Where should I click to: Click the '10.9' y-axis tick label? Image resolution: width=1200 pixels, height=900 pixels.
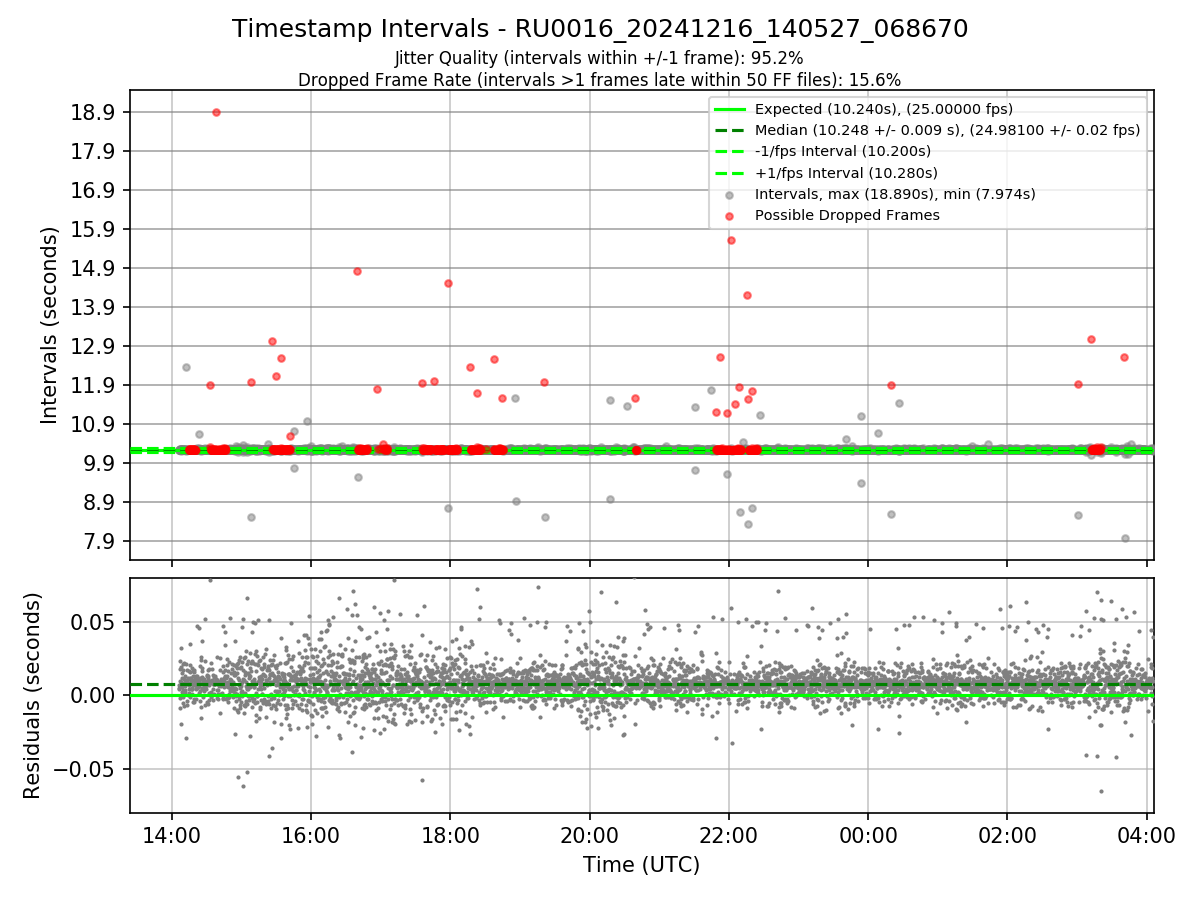coord(91,424)
